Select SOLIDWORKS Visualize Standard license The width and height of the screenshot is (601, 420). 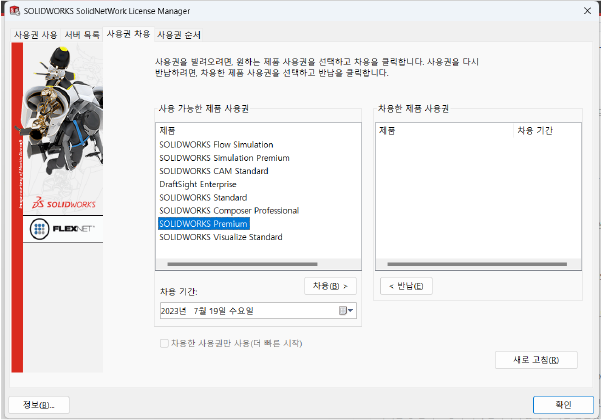coord(221,237)
